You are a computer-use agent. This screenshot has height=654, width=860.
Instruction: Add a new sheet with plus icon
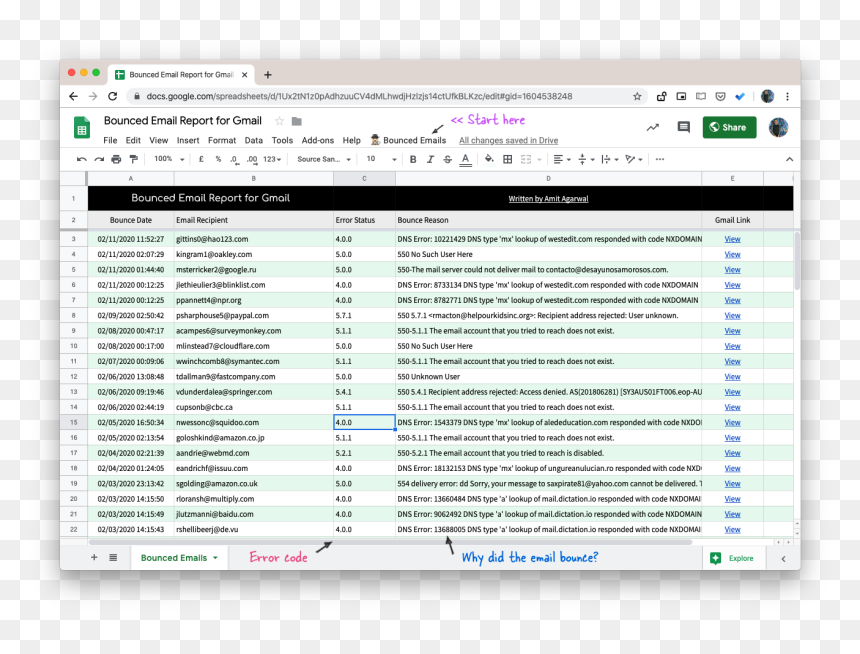coord(94,557)
